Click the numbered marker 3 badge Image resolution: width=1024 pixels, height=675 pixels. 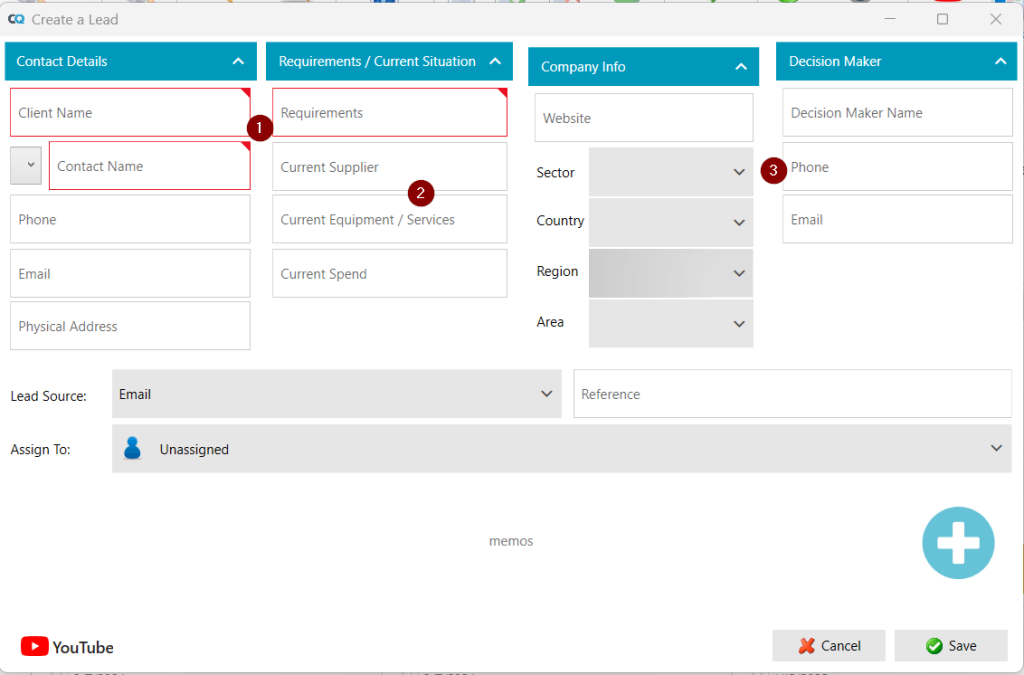click(x=772, y=170)
